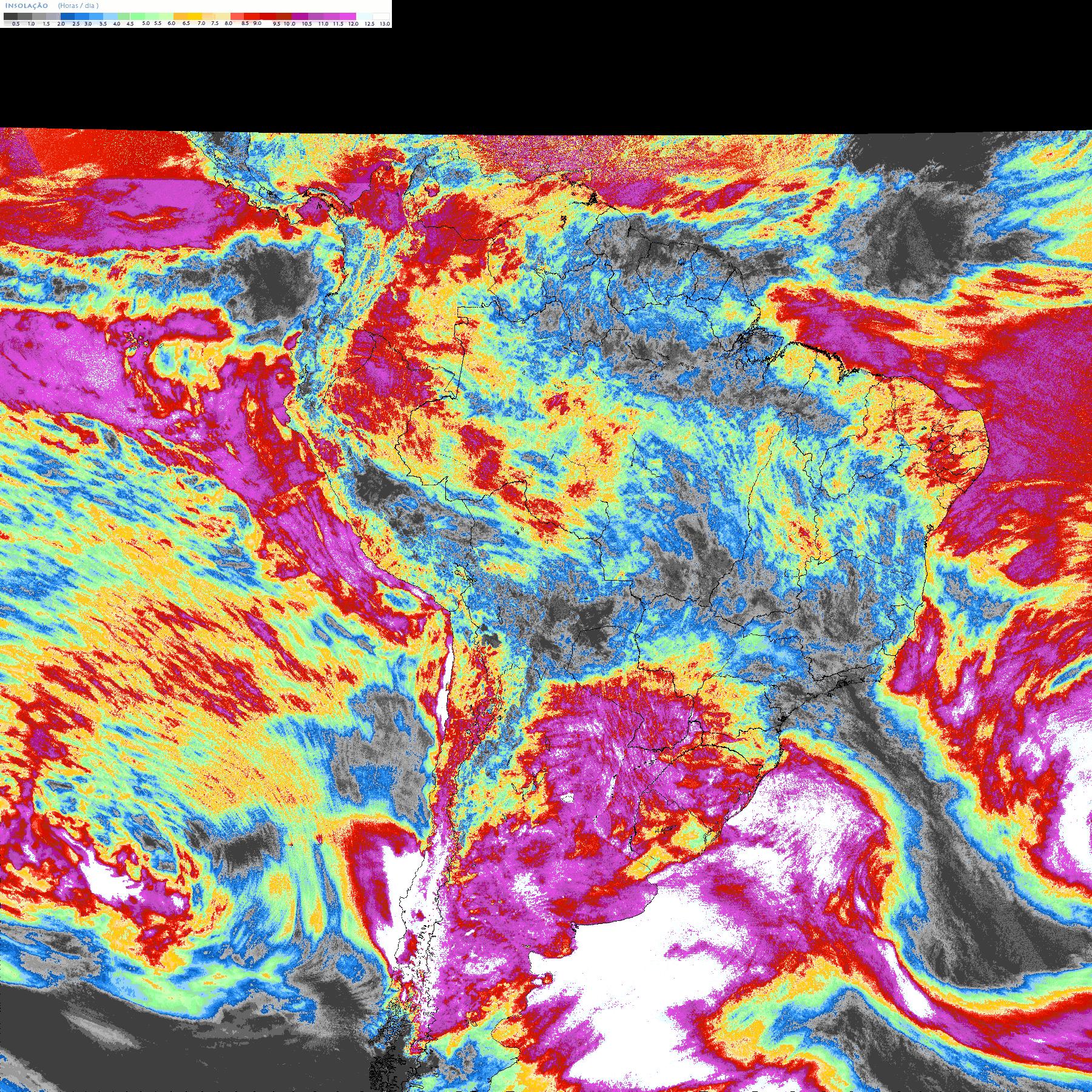The image size is (1092, 1092).
Task: Click the INSOLAÇÃO legend title
Action: click(x=27, y=5)
